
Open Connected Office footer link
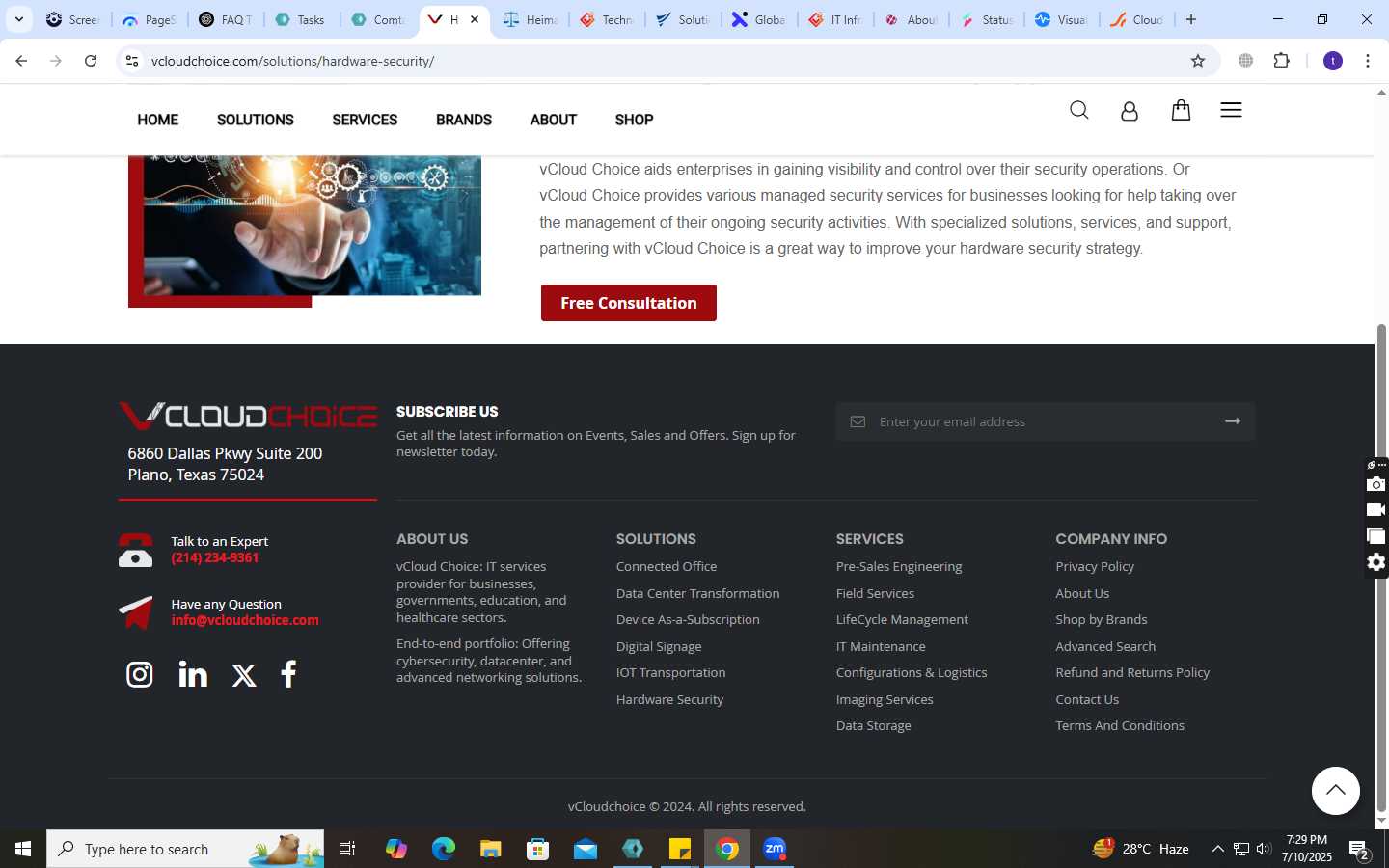(667, 566)
